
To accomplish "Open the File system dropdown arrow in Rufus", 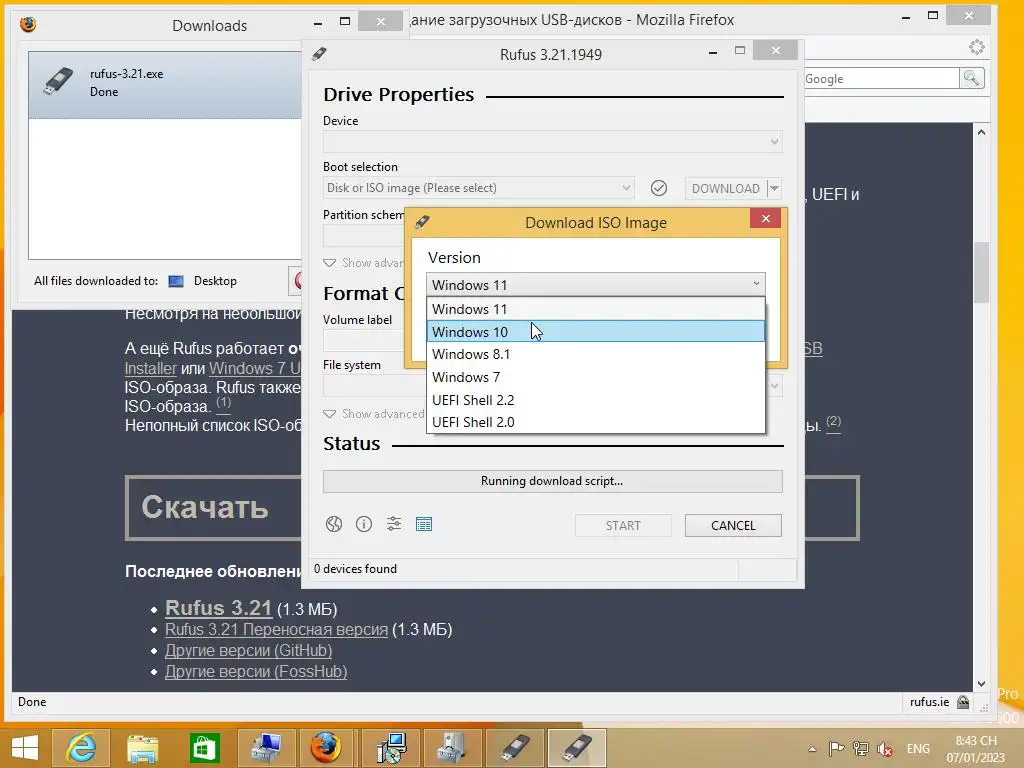I will click(x=774, y=386).
